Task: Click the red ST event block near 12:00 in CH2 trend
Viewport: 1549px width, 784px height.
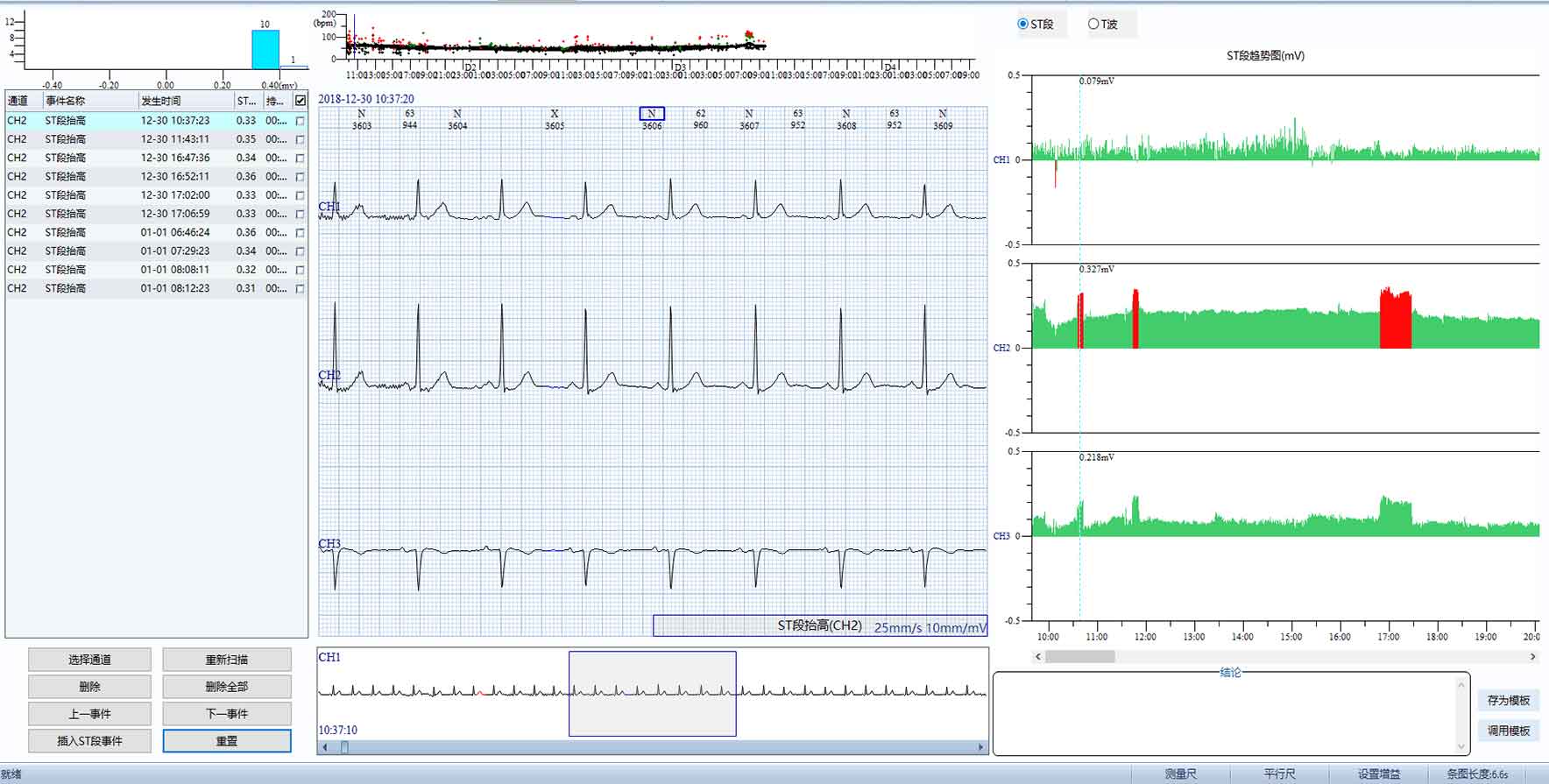Action: point(1135,319)
